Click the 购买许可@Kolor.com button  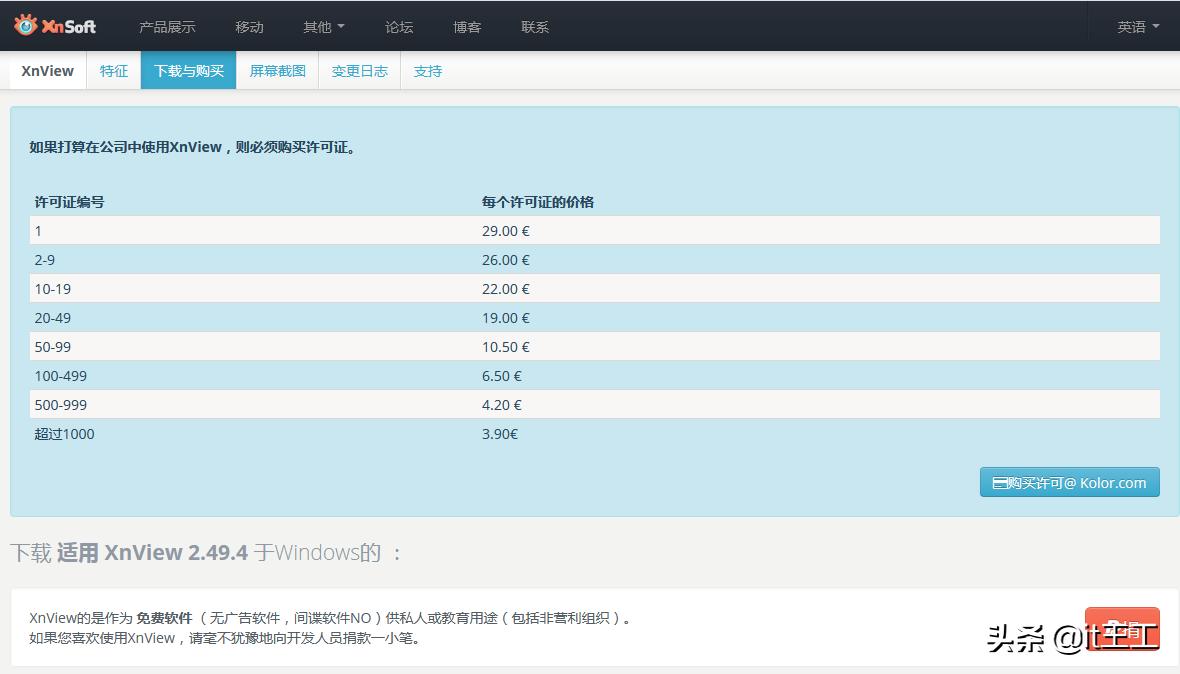pyautogui.click(x=1069, y=482)
